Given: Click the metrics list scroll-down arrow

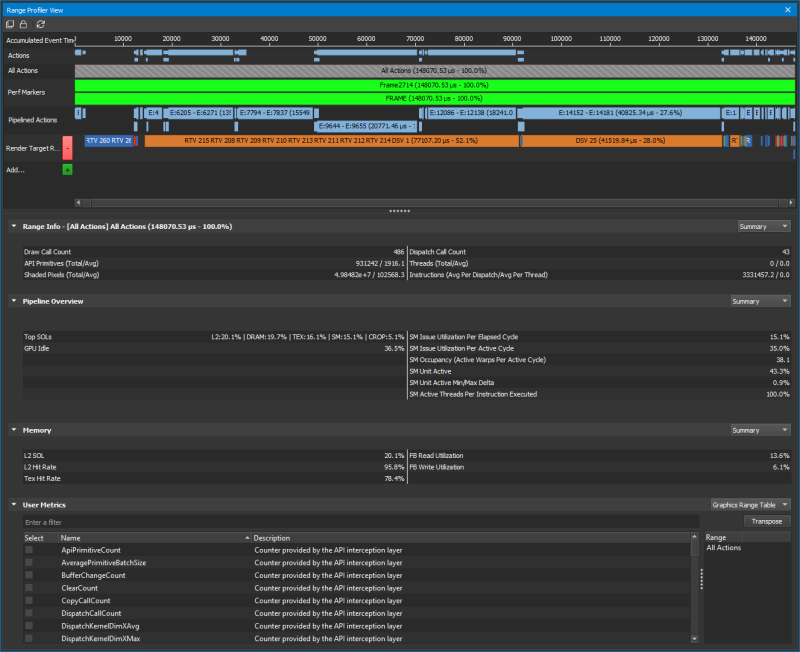Looking at the screenshot, I should coord(695,638).
